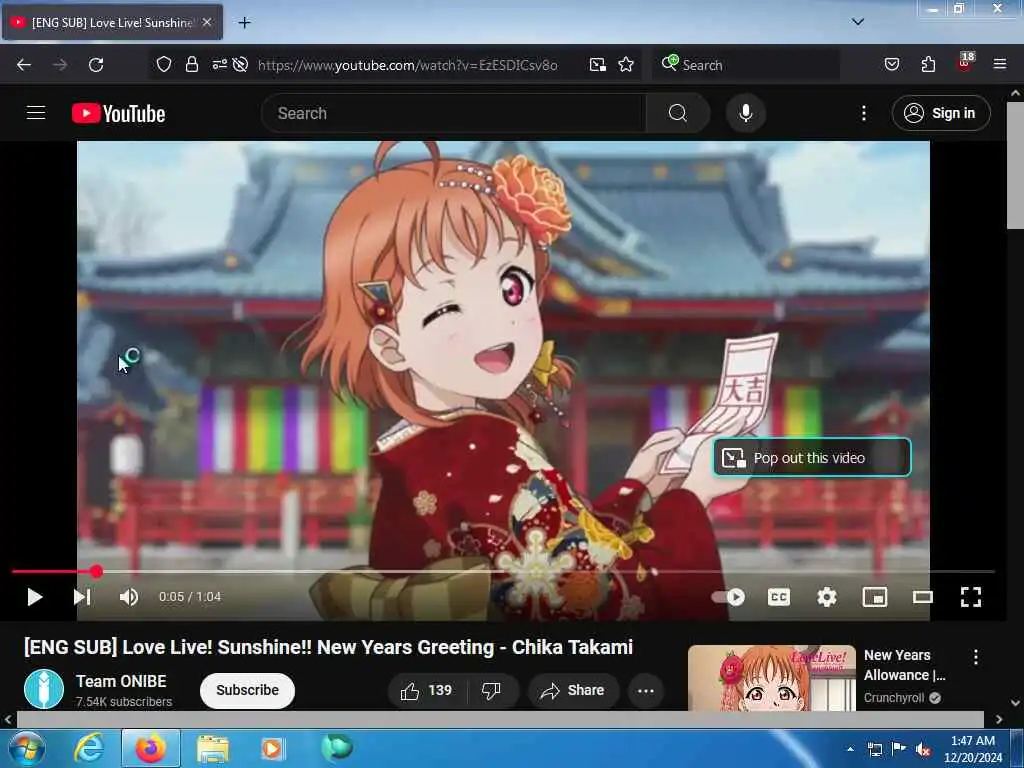The width and height of the screenshot is (1024, 768).
Task: Dislike this video
Action: tap(492, 690)
